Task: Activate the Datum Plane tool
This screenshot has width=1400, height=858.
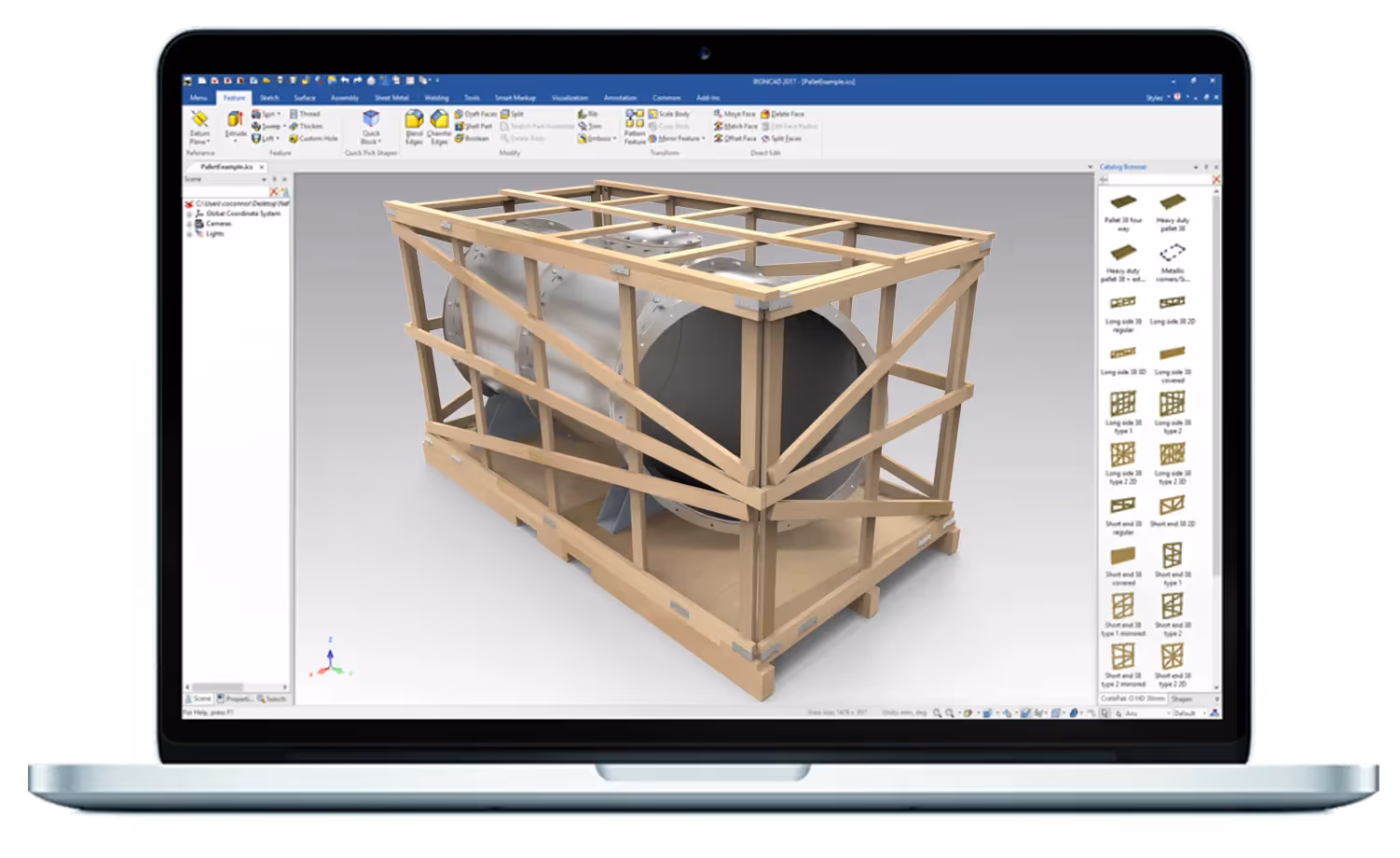Action: point(198,126)
